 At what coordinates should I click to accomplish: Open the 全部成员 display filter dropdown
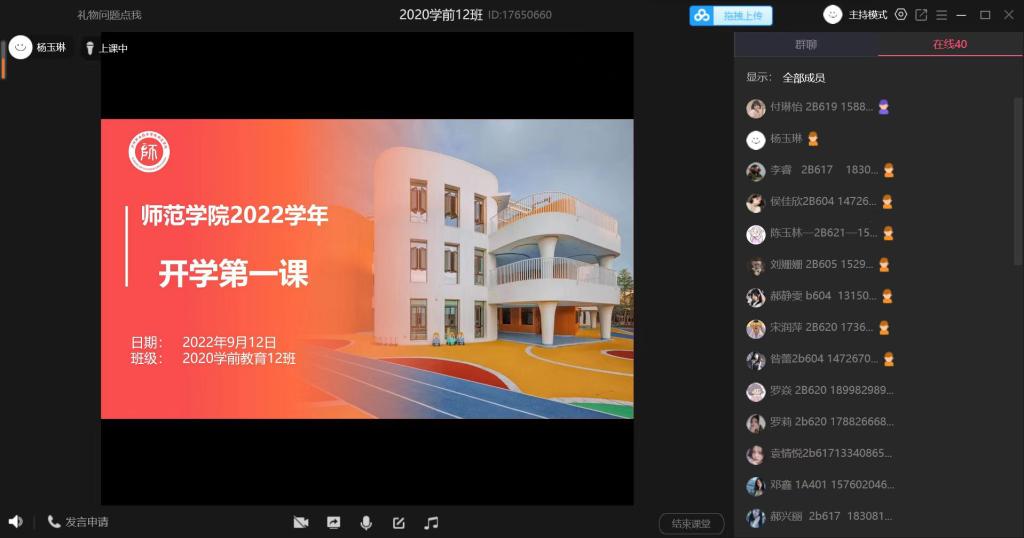click(803, 77)
